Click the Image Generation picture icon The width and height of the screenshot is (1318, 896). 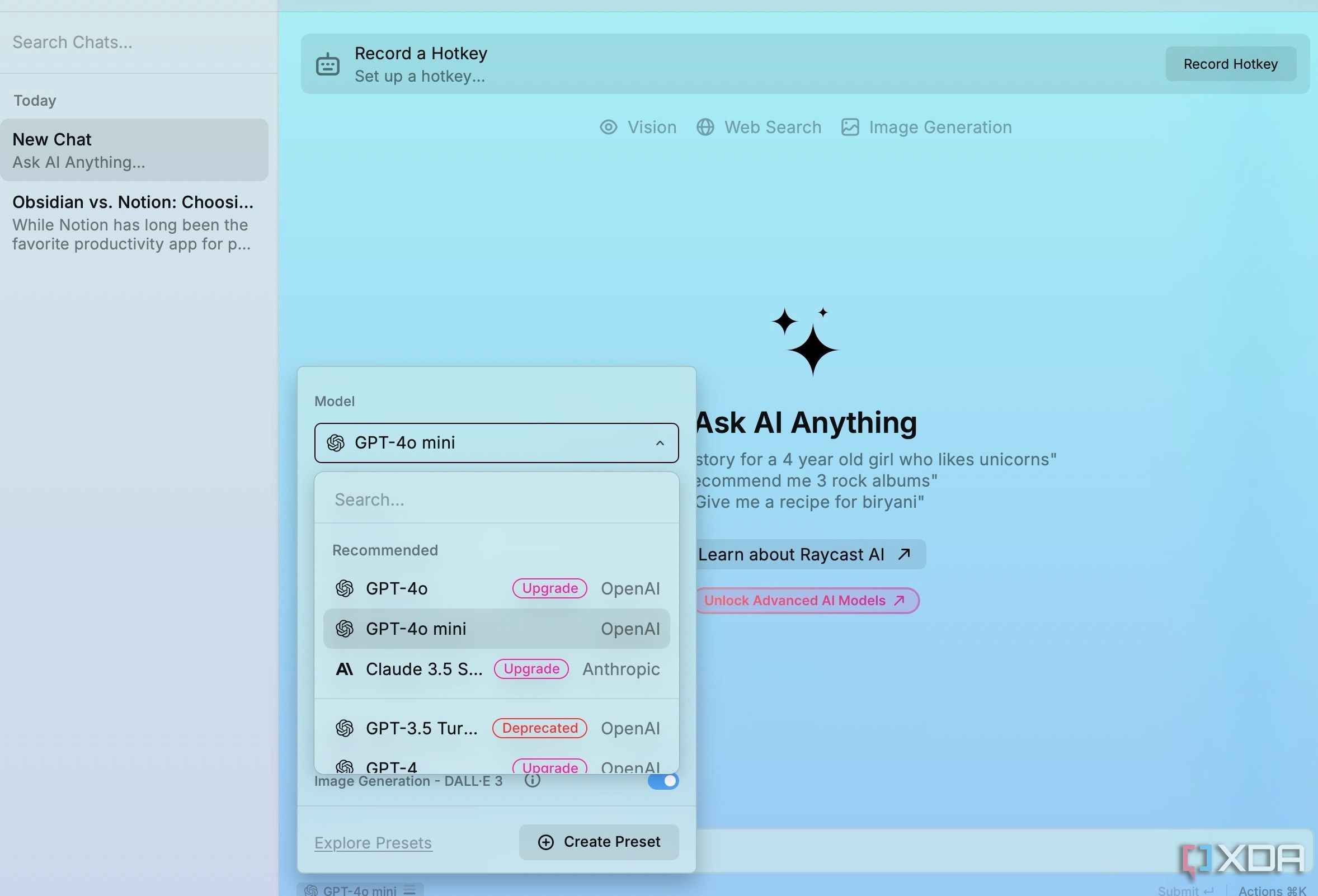tap(850, 127)
